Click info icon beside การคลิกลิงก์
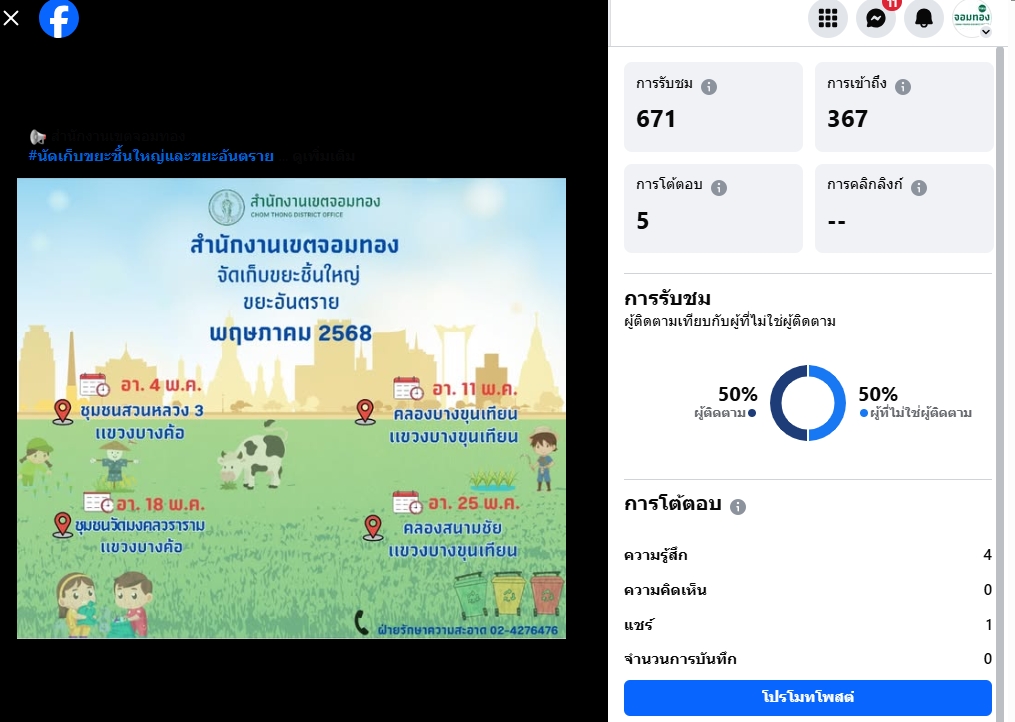Screen dimensions: 1015x722 click(919, 188)
